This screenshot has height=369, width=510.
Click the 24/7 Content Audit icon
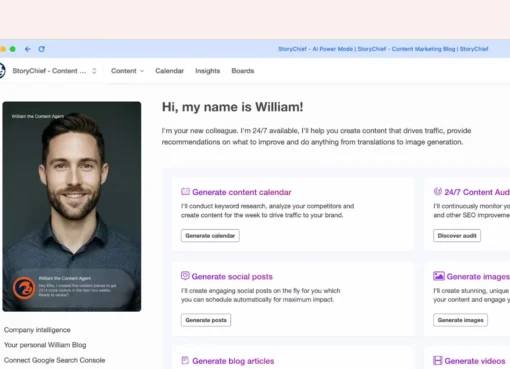[x=438, y=191]
